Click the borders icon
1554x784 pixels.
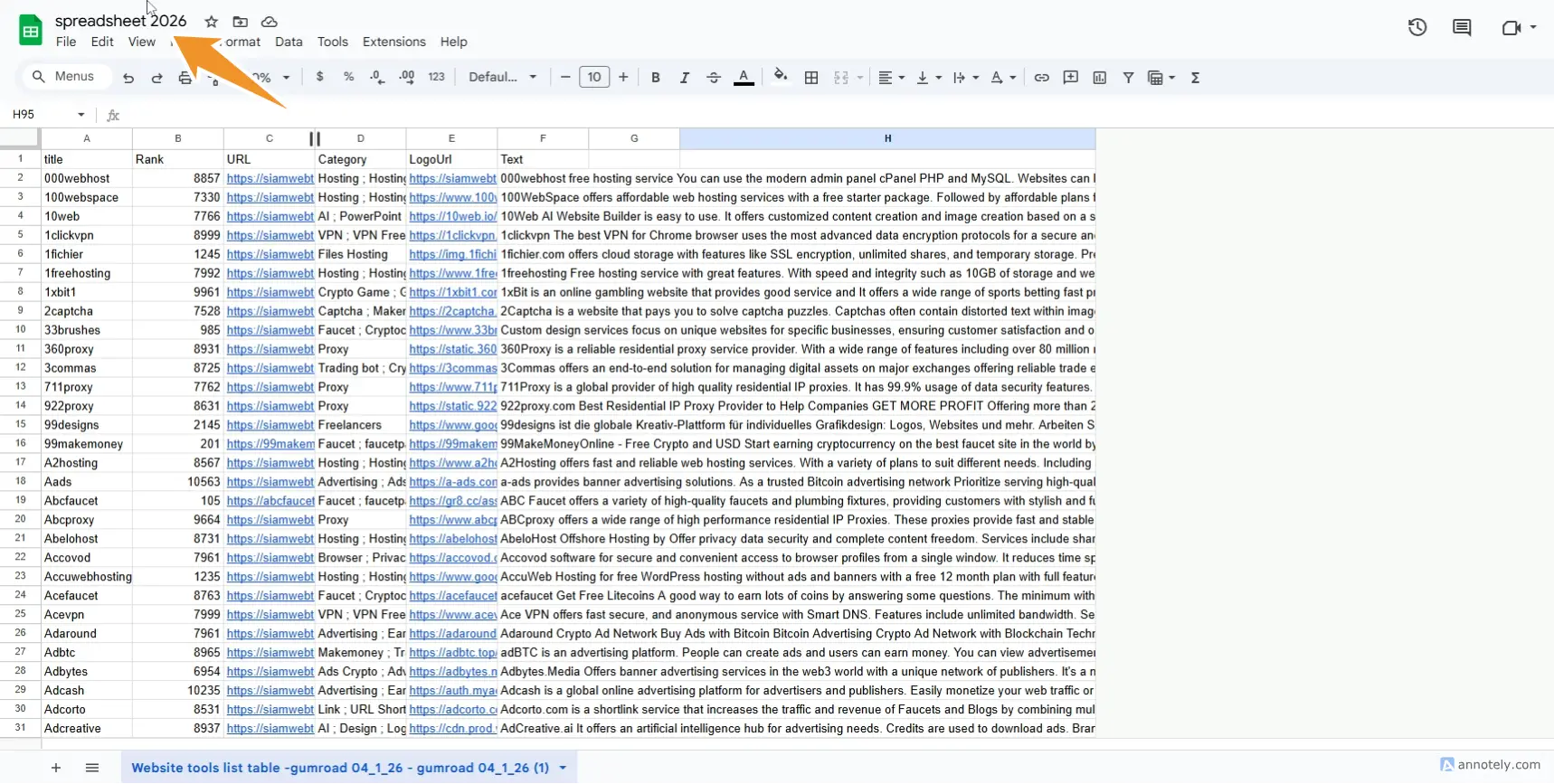click(x=811, y=78)
